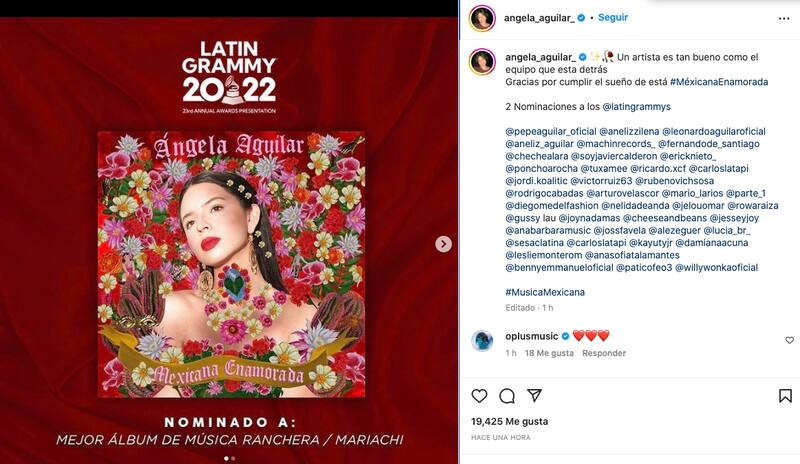Click the oplusmusic commenter avatar
This screenshot has height=464, width=800.
point(482,341)
